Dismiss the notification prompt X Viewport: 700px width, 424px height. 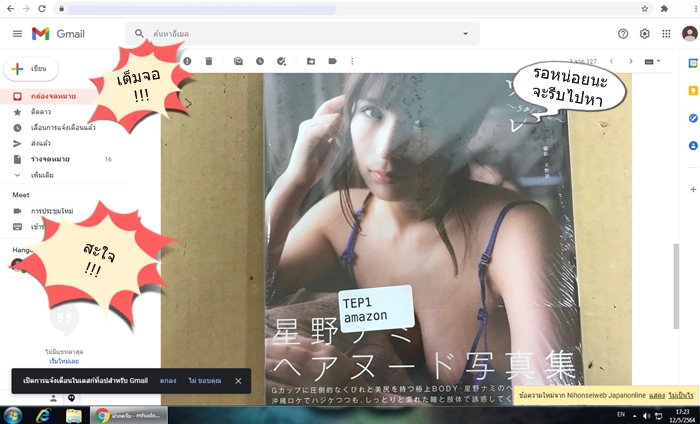point(238,381)
